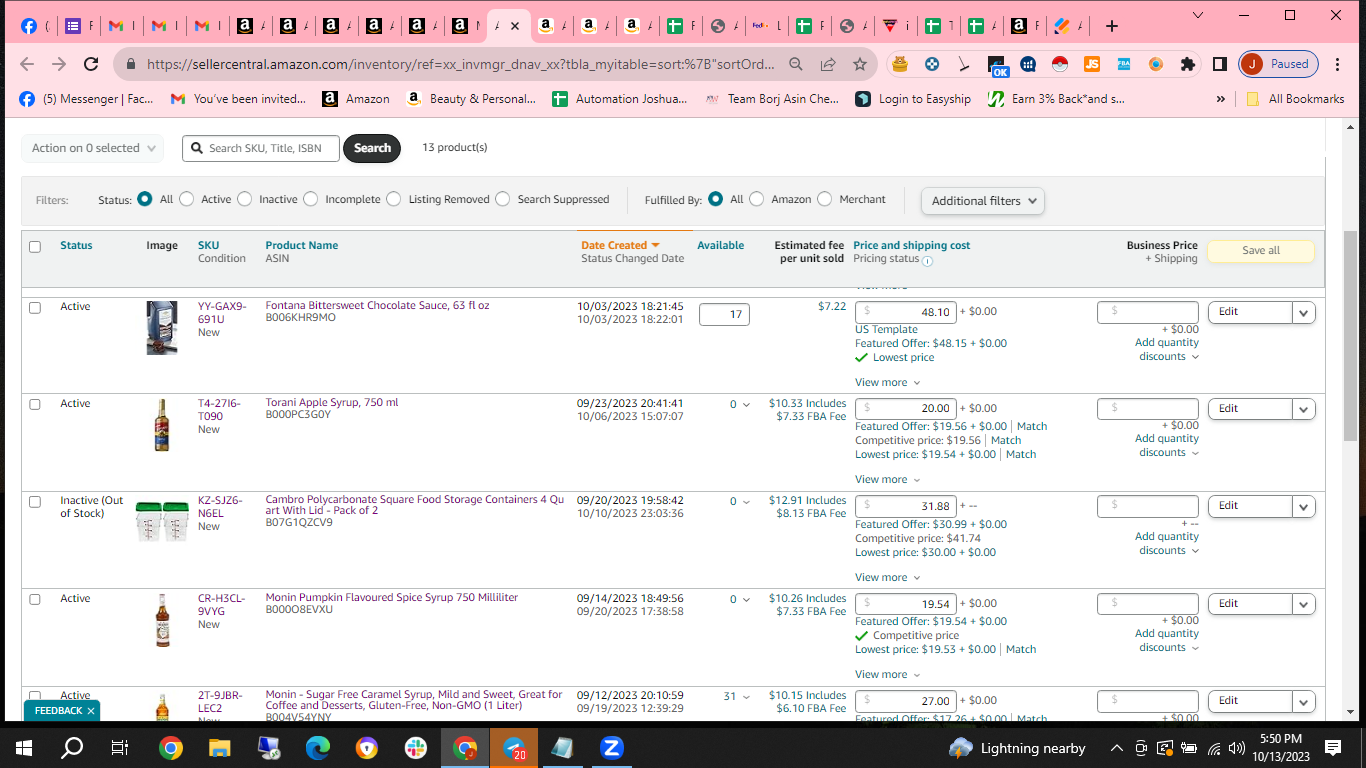Choose the Inactive status filter radio
This screenshot has height=768, width=1366.
pos(245,199)
